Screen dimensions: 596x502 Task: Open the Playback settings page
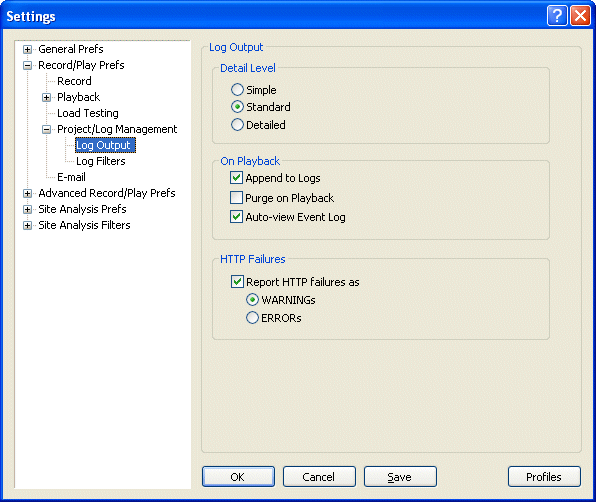[x=79, y=97]
